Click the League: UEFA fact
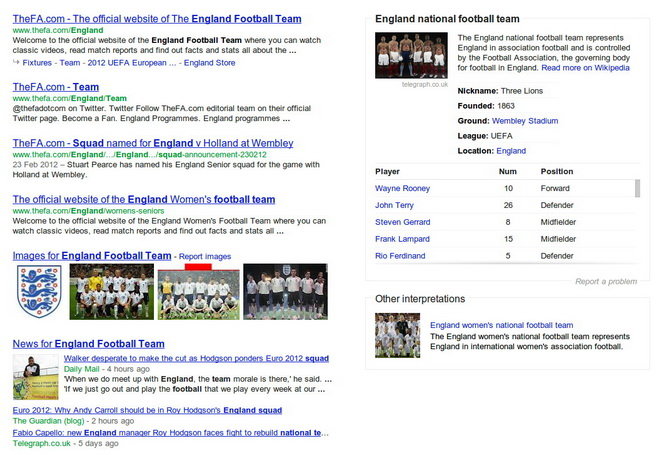The height and width of the screenshot is (455, 660). click(485, 136)
